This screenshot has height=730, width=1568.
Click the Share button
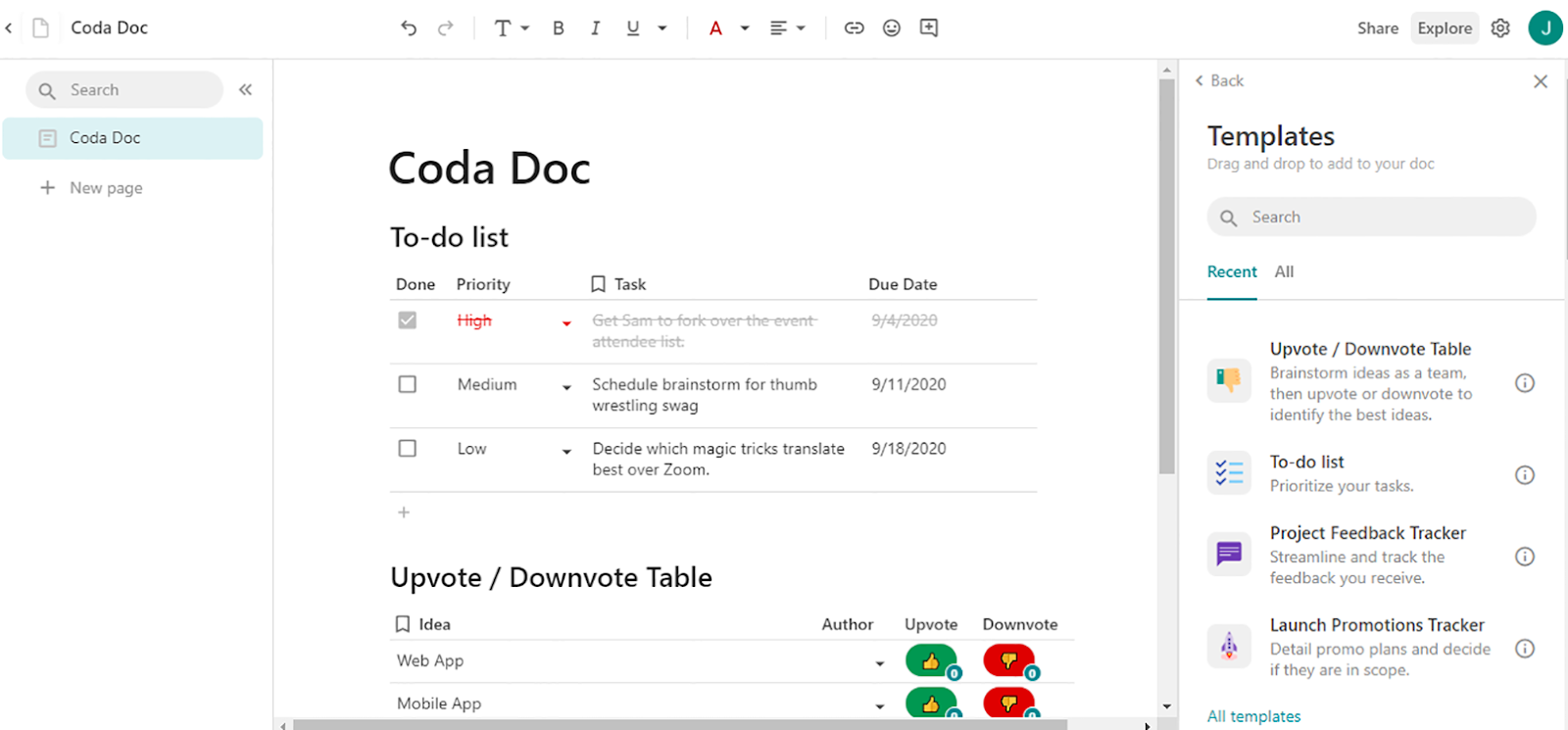1378,28
